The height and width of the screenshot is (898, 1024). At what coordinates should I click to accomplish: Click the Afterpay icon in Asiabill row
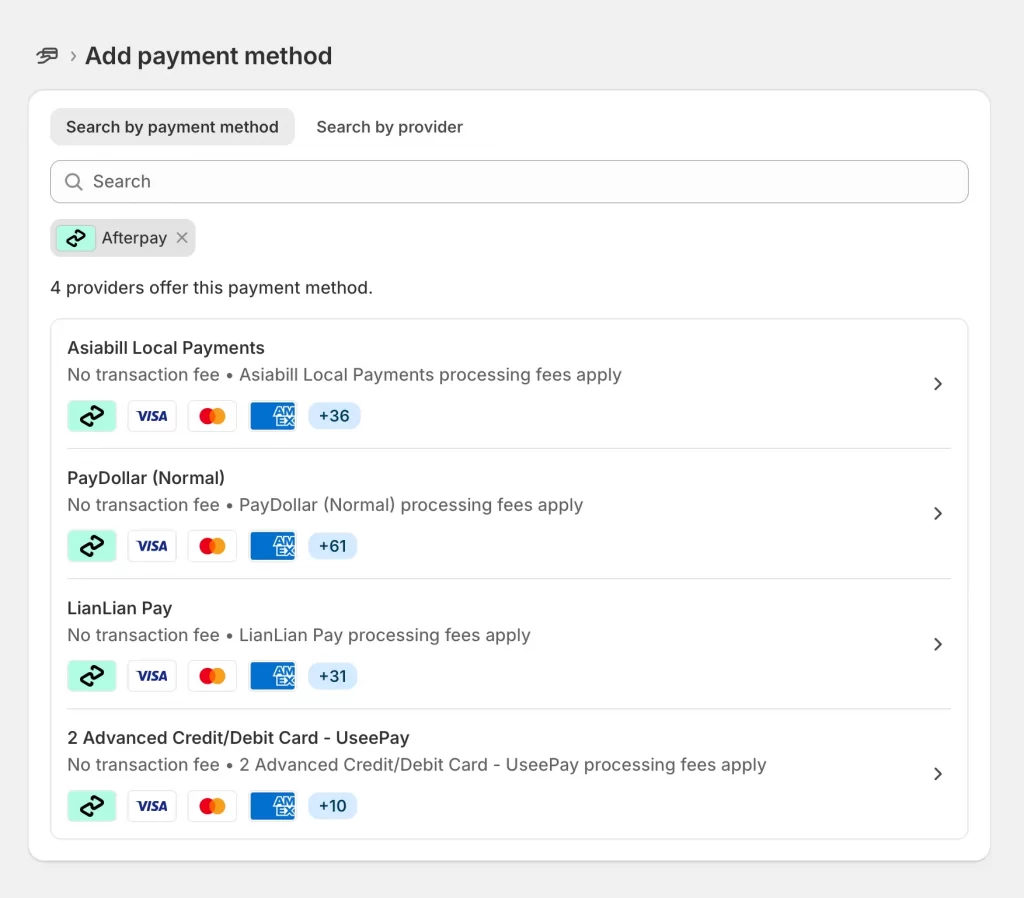[x=92, y=416]
